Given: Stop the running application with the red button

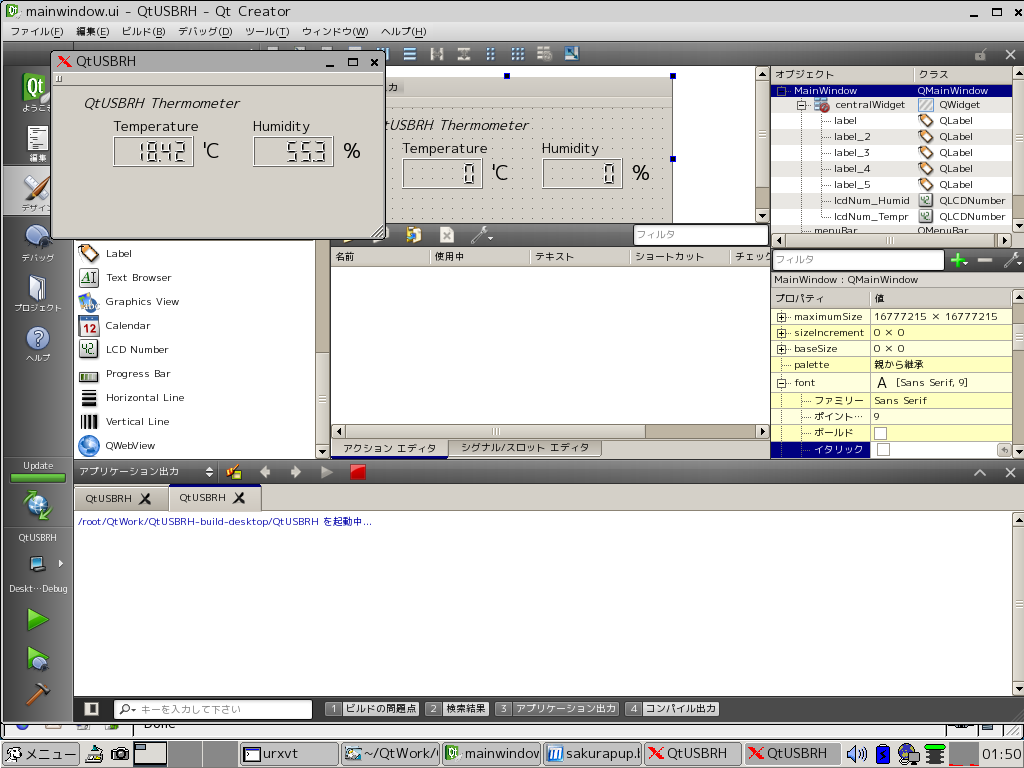Looking at the screenshot, I should [x=358, y=472].
